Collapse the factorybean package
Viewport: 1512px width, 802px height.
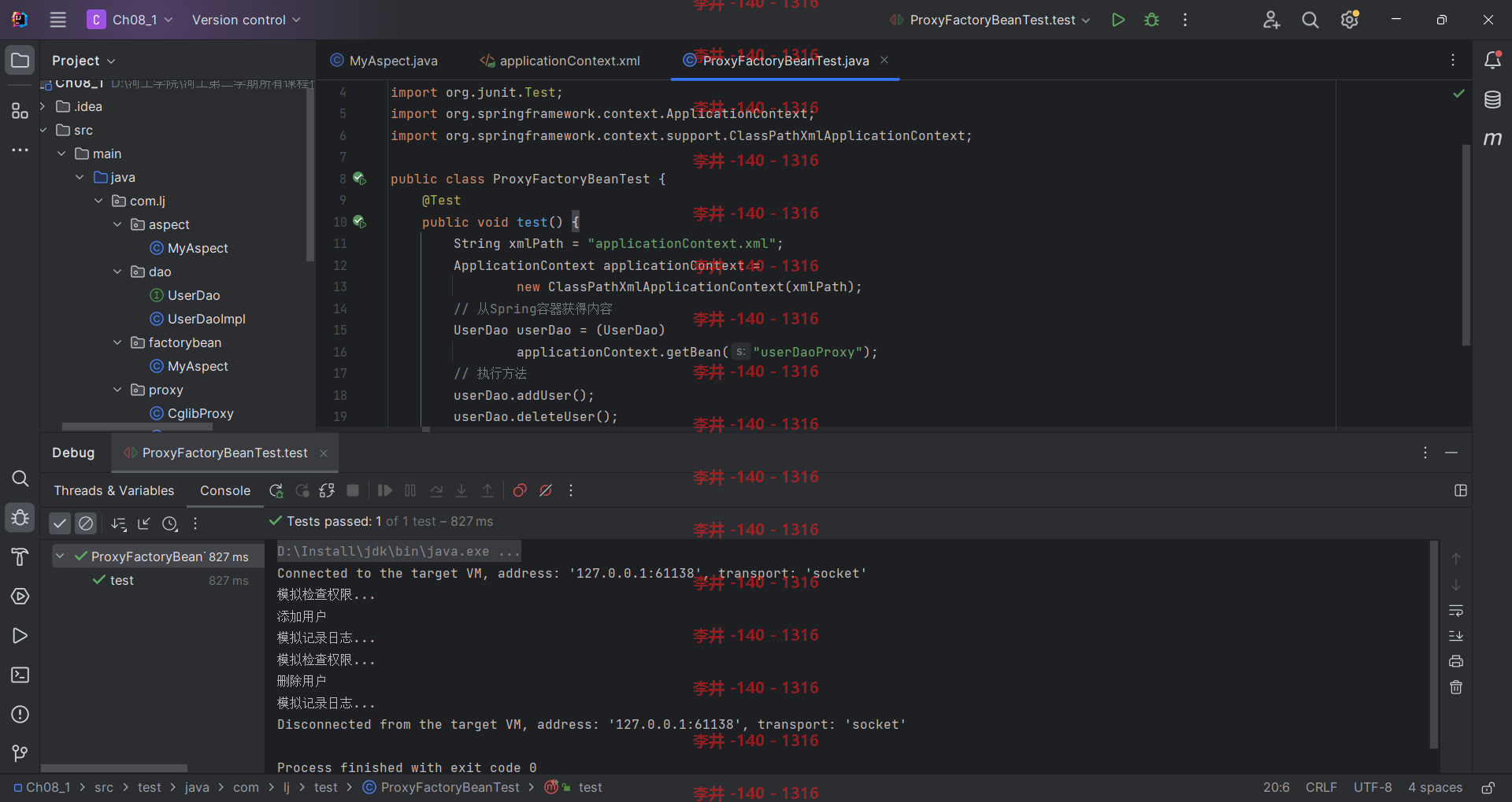[117, 342]
